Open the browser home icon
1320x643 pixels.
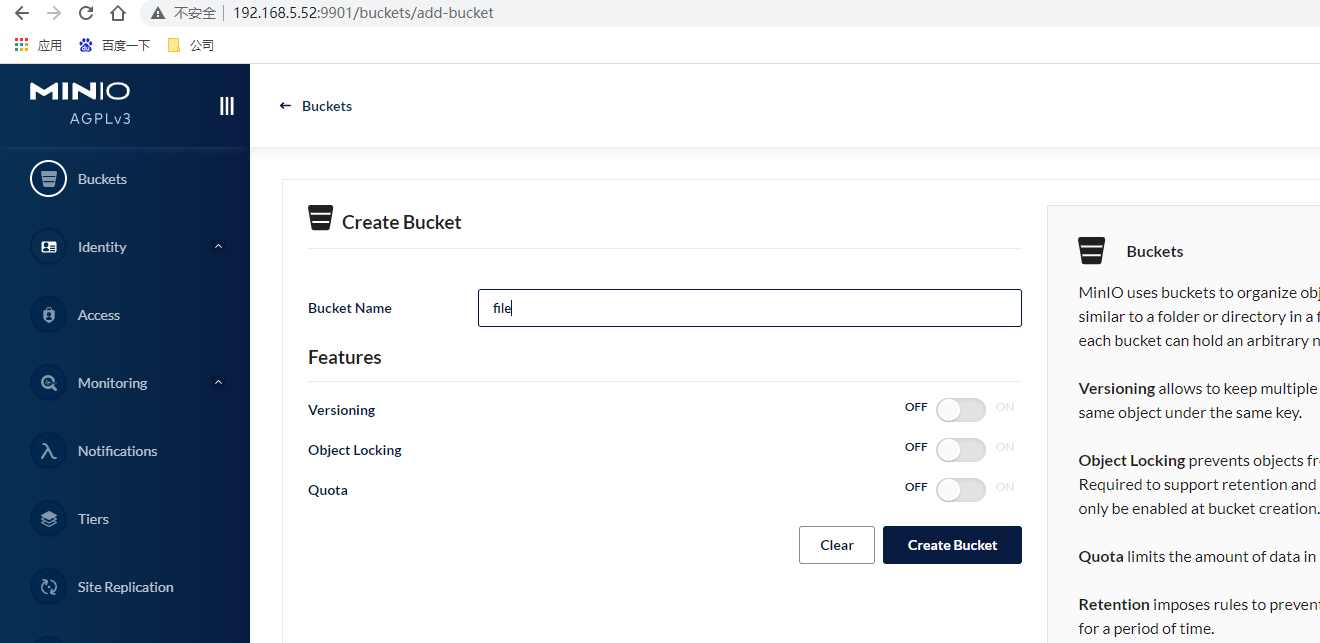click(118, 13)
